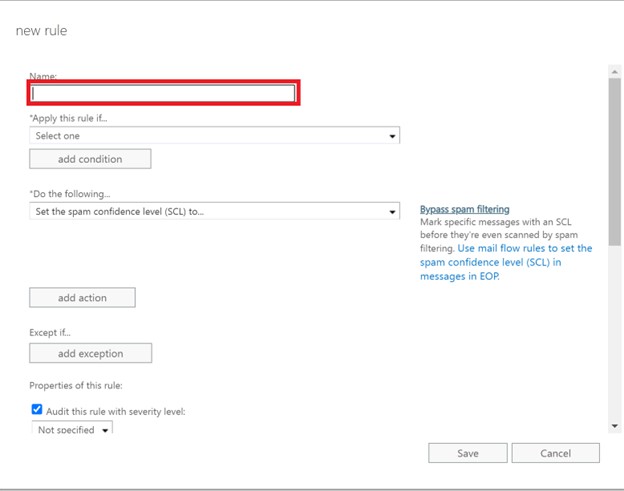The width and height of the screenshot is (624, 491).
Task: Click the empty scrollbar track below the thumb
Action: 614,332
